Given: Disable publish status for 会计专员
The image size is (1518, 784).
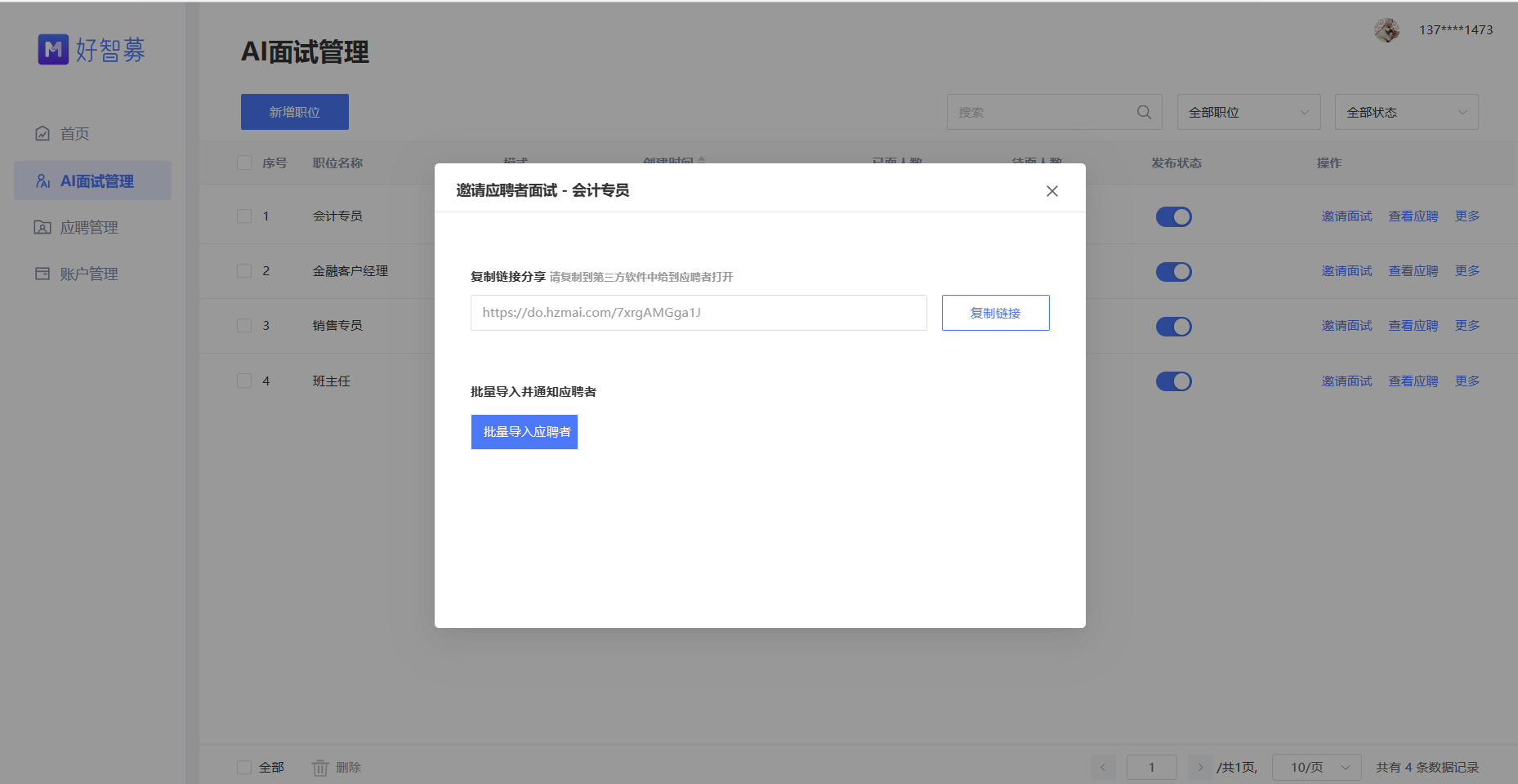Looking at the screenshot, I should point(1174,216).
